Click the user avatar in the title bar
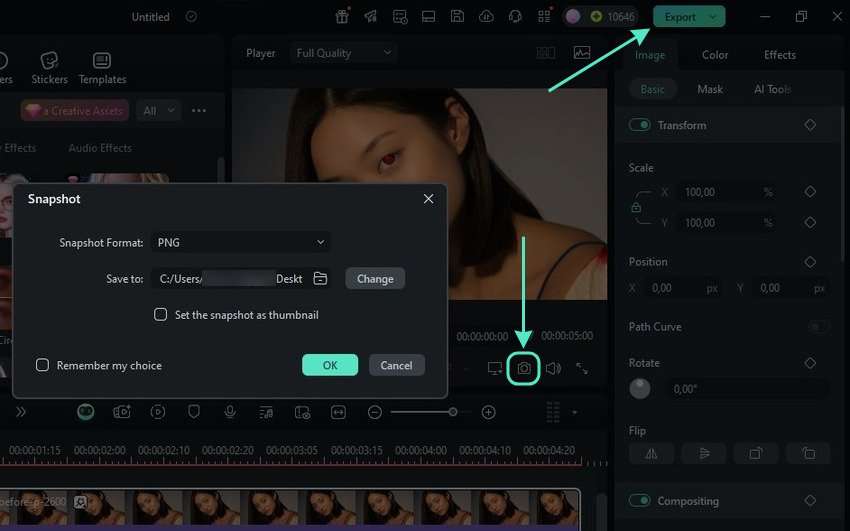Image resolution: width=850 pixels, height=531 pixels. click(573, 17)
